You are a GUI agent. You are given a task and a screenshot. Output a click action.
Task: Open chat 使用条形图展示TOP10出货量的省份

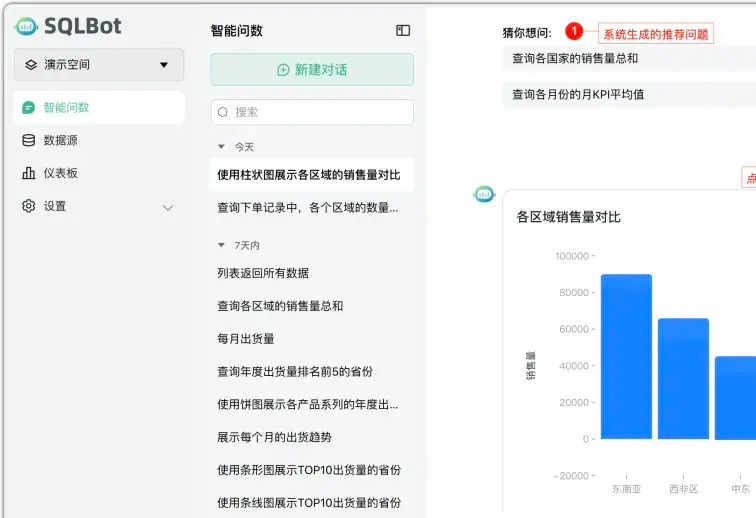pos(312,470)
